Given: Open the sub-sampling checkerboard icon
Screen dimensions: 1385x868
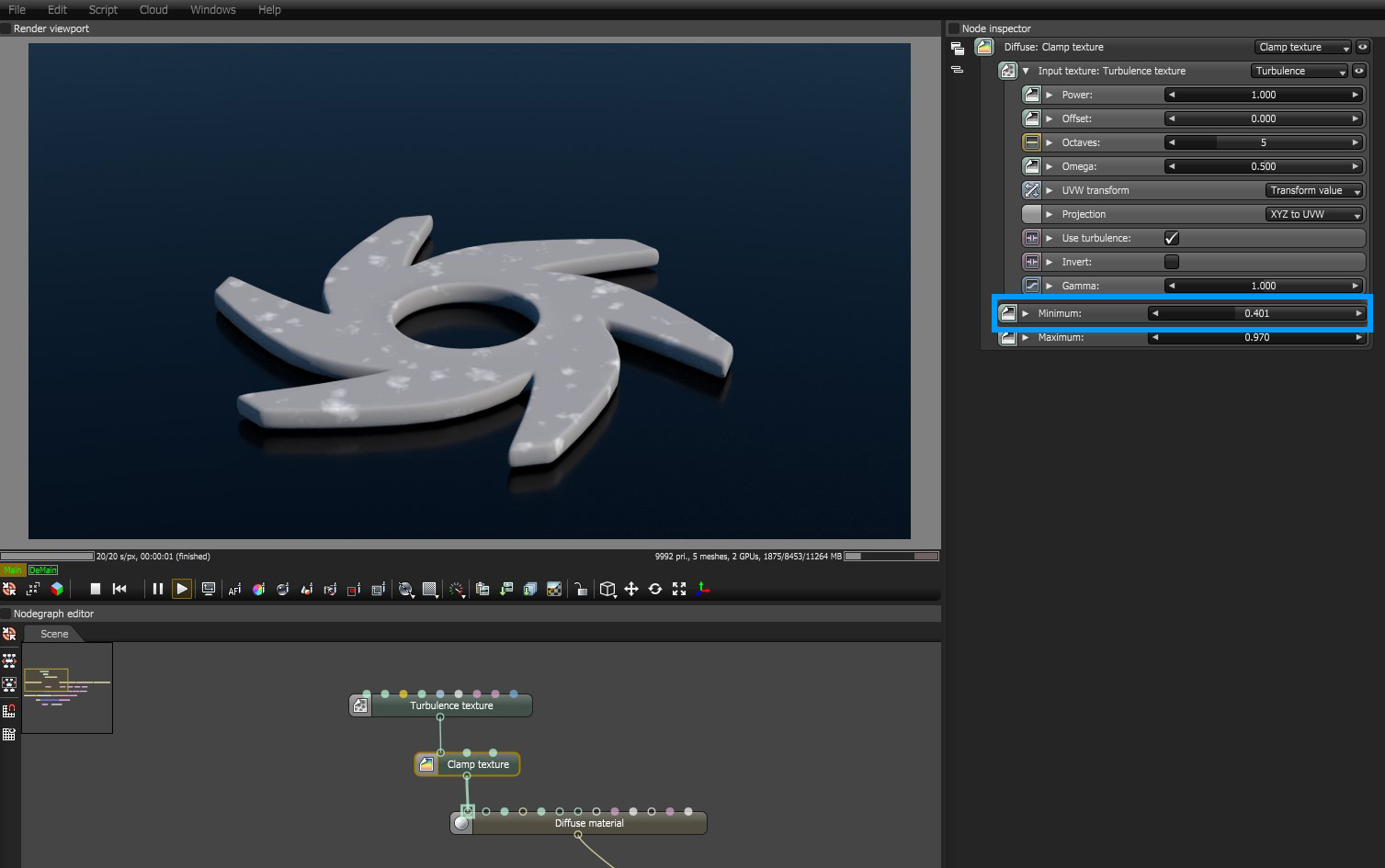Looking at the screenshot, I should [430, 590].
